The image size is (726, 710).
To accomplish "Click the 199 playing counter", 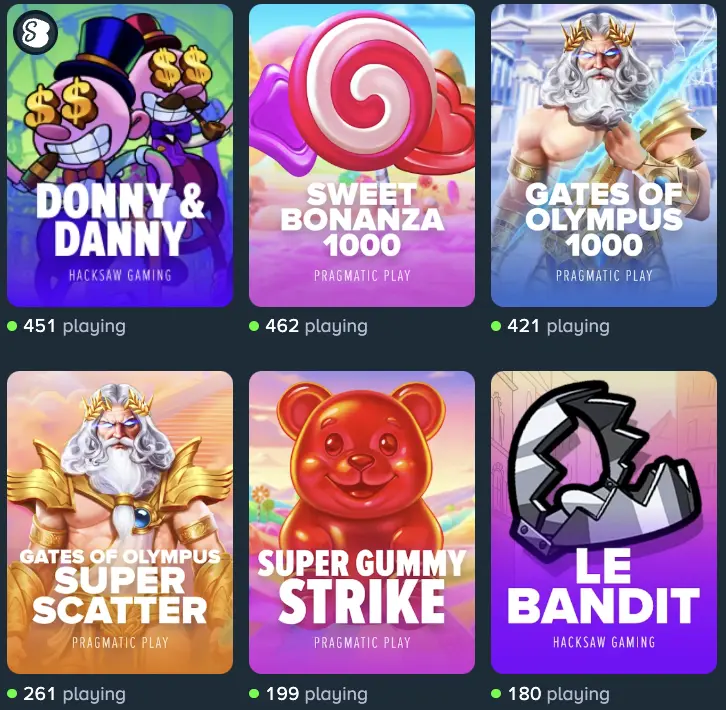I will point(309,694).
